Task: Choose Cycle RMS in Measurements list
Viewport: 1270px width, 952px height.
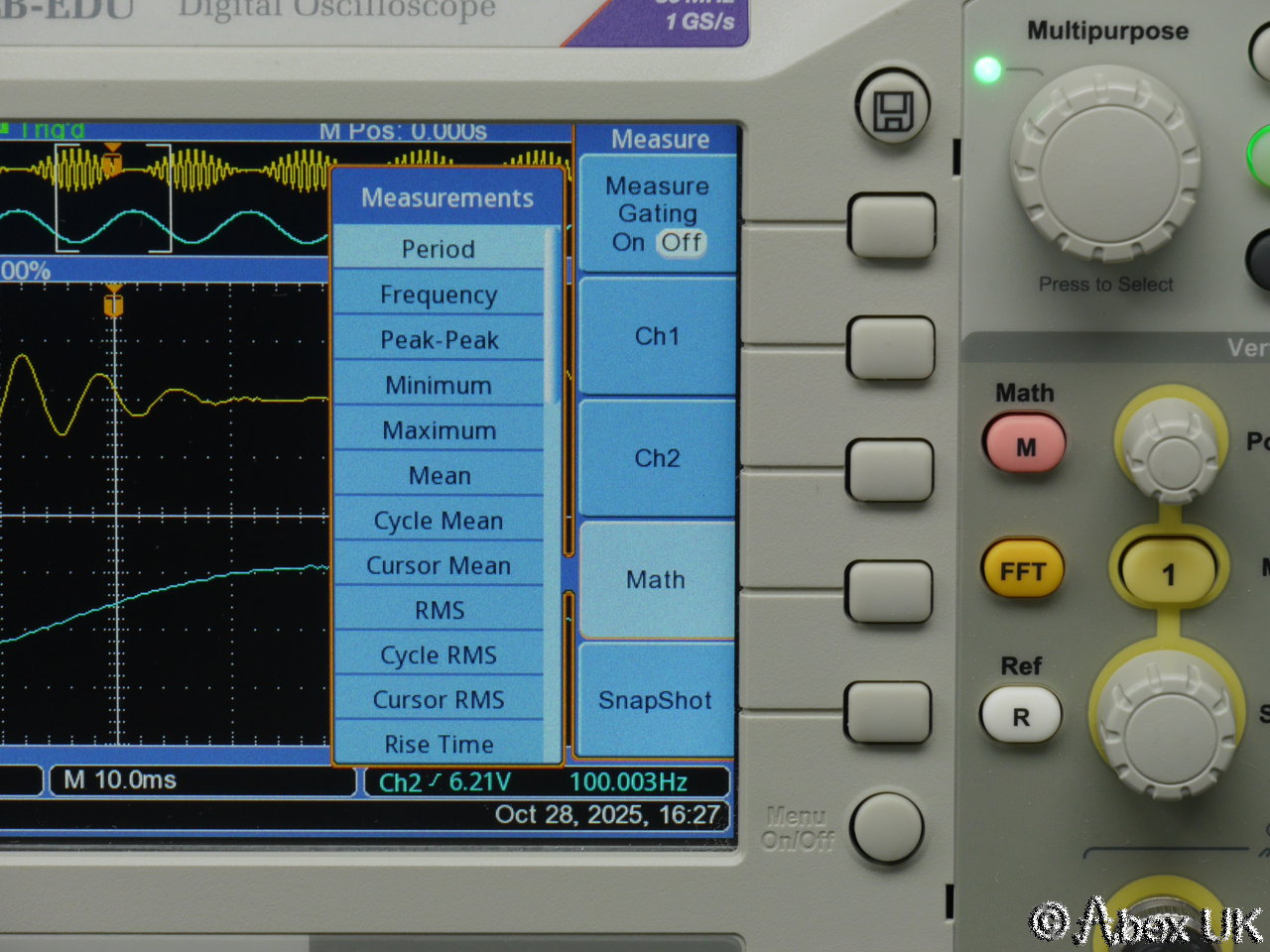Action: [439, 655]
